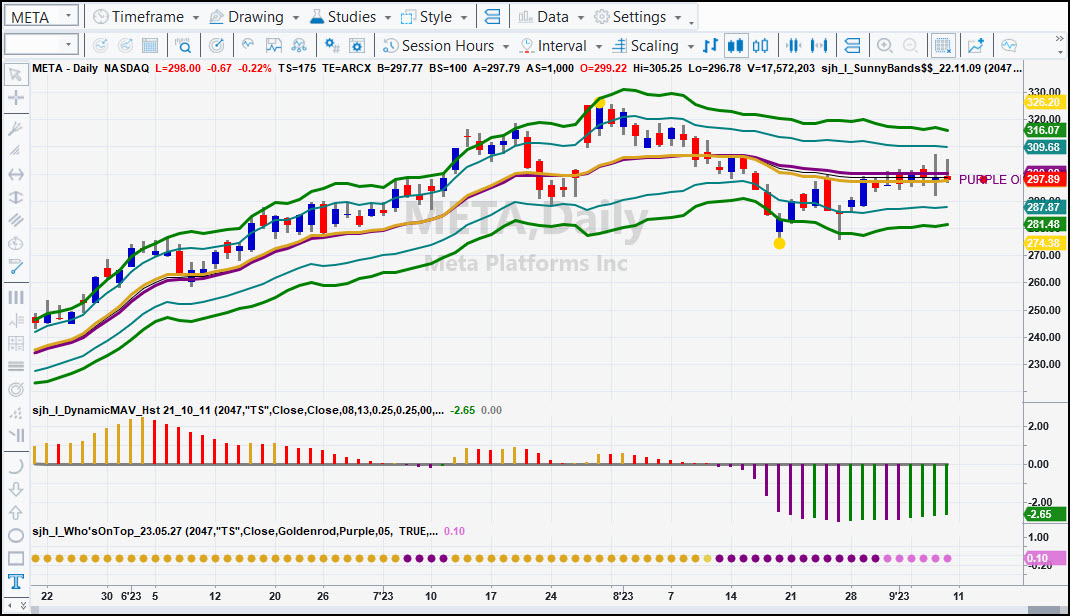Click the 0.10 pink indicator value label

[1043, 559]
